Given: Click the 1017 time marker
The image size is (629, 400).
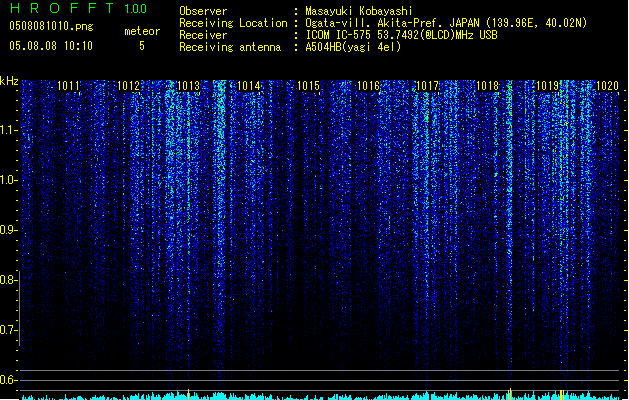Looking at the screenshot, I should (428, 85).
